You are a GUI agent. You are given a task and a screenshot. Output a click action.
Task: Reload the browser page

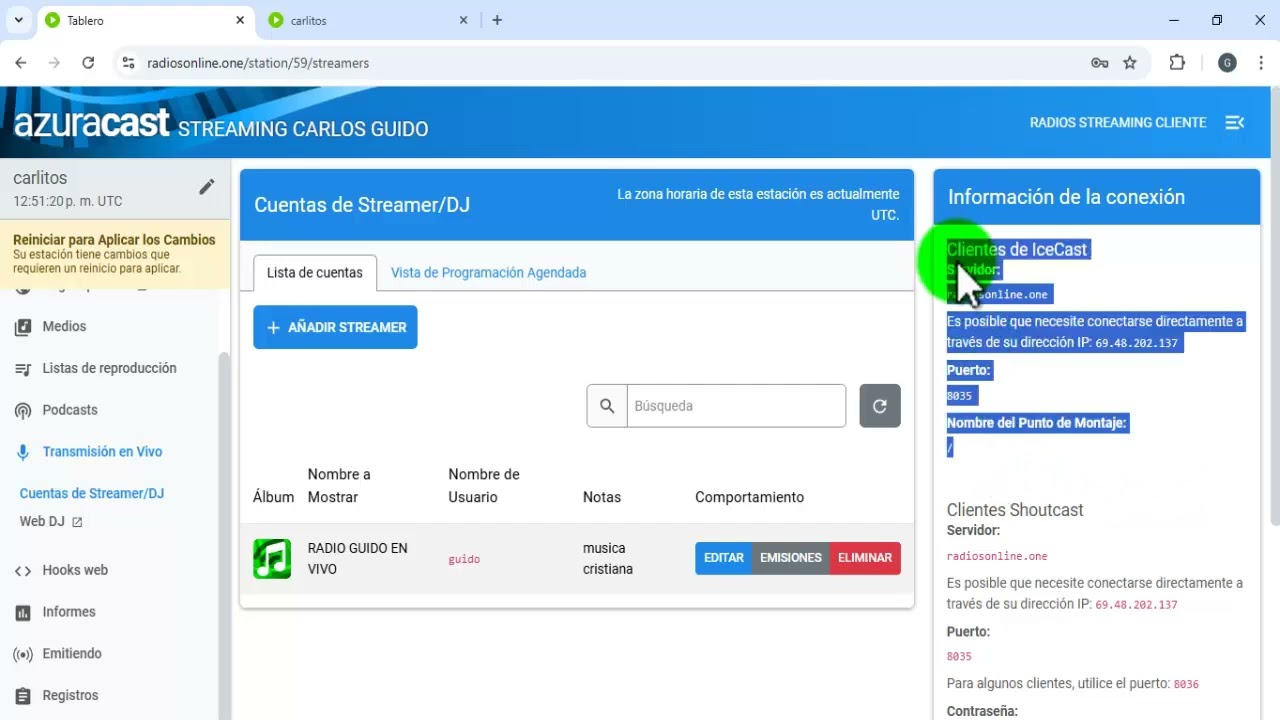(x=88, y=63)
